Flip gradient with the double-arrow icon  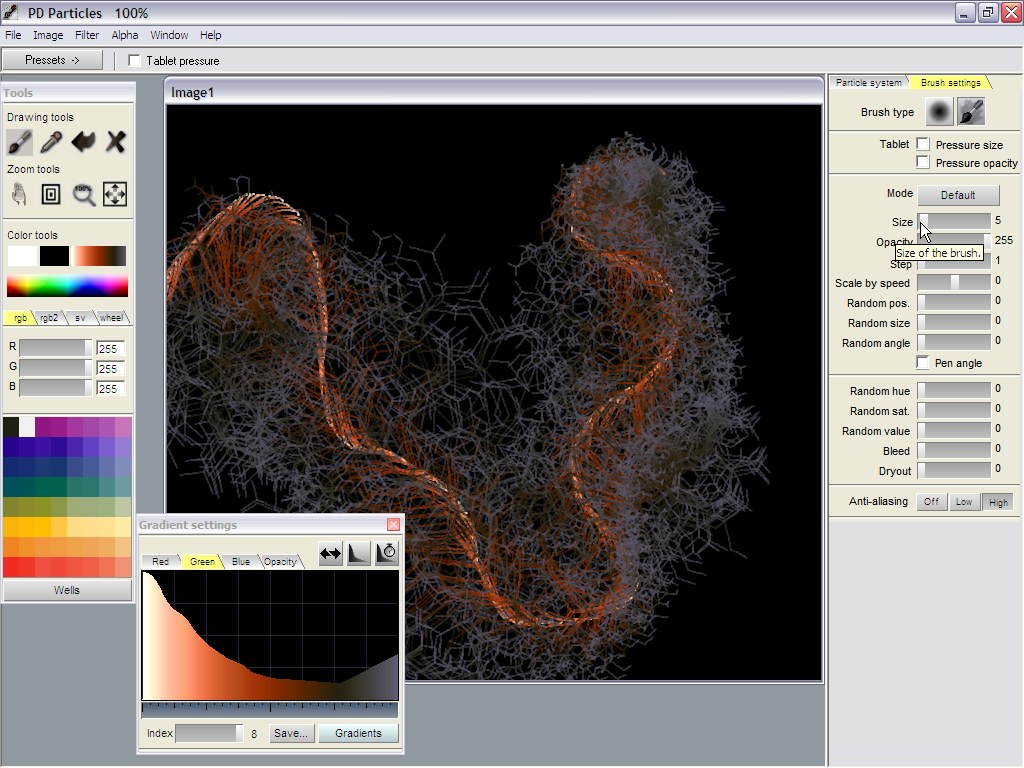point(330,553)
